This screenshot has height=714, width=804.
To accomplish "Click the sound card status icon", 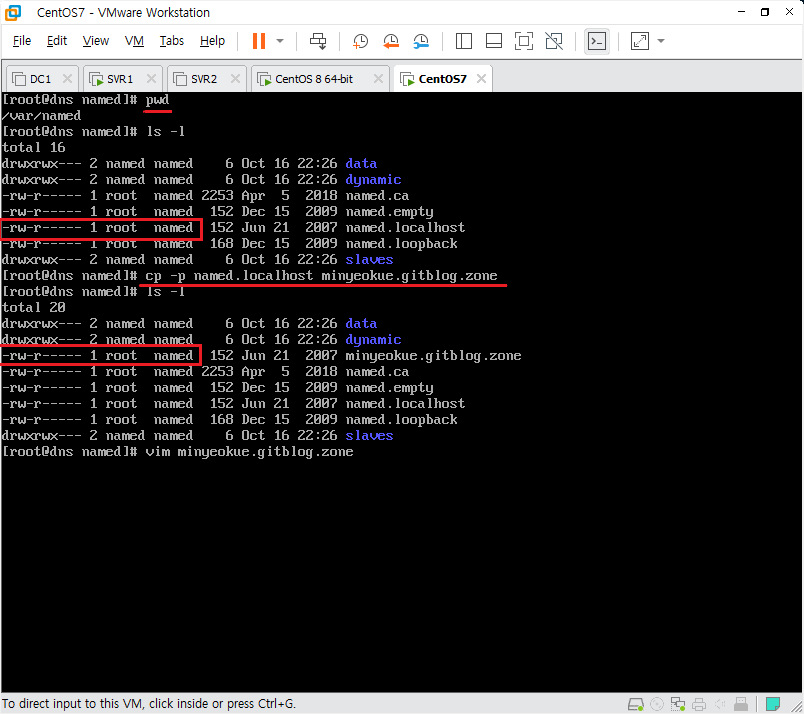I will [720, 704].
